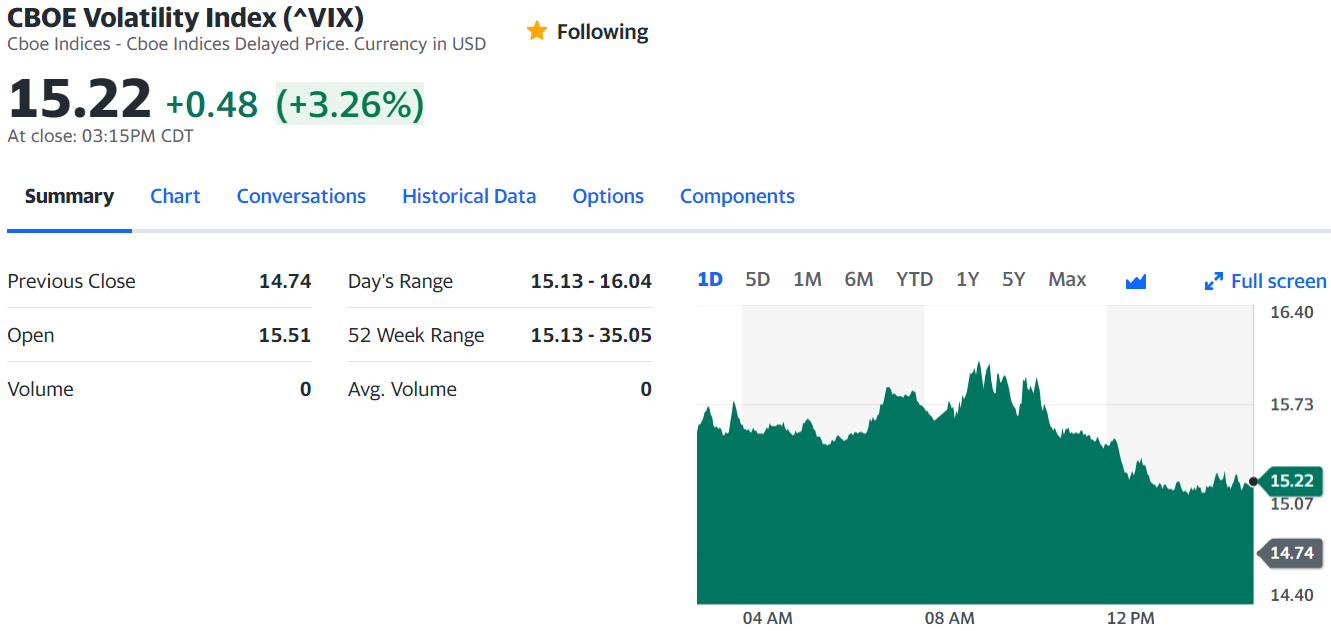Click the 04 AM x-axis label
Viewport: 1331px width, 631px height.
pyautogui.click(x=767, y=618)
